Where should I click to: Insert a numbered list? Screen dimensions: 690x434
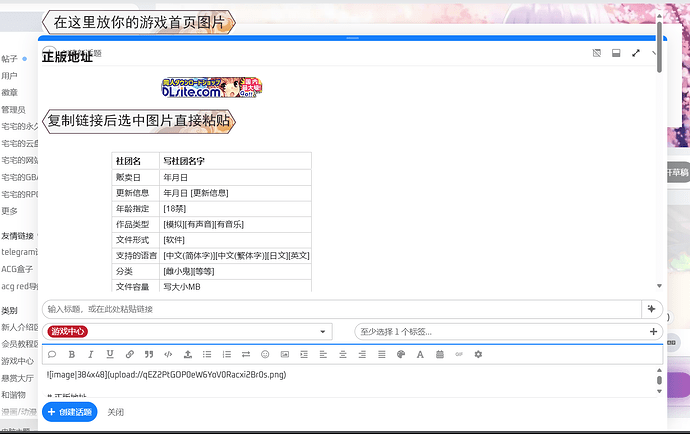coord(227,354)
